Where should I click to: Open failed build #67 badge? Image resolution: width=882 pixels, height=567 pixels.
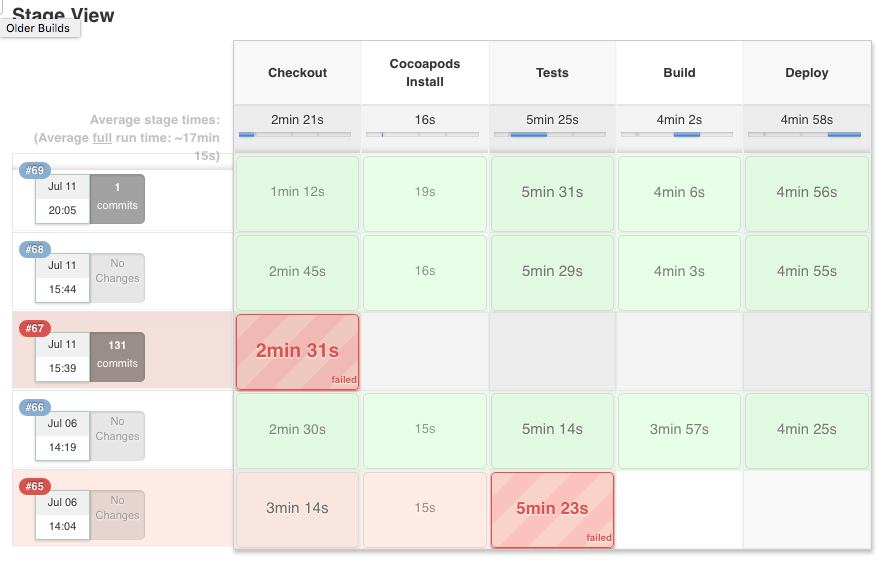click(x=35, y=328)
